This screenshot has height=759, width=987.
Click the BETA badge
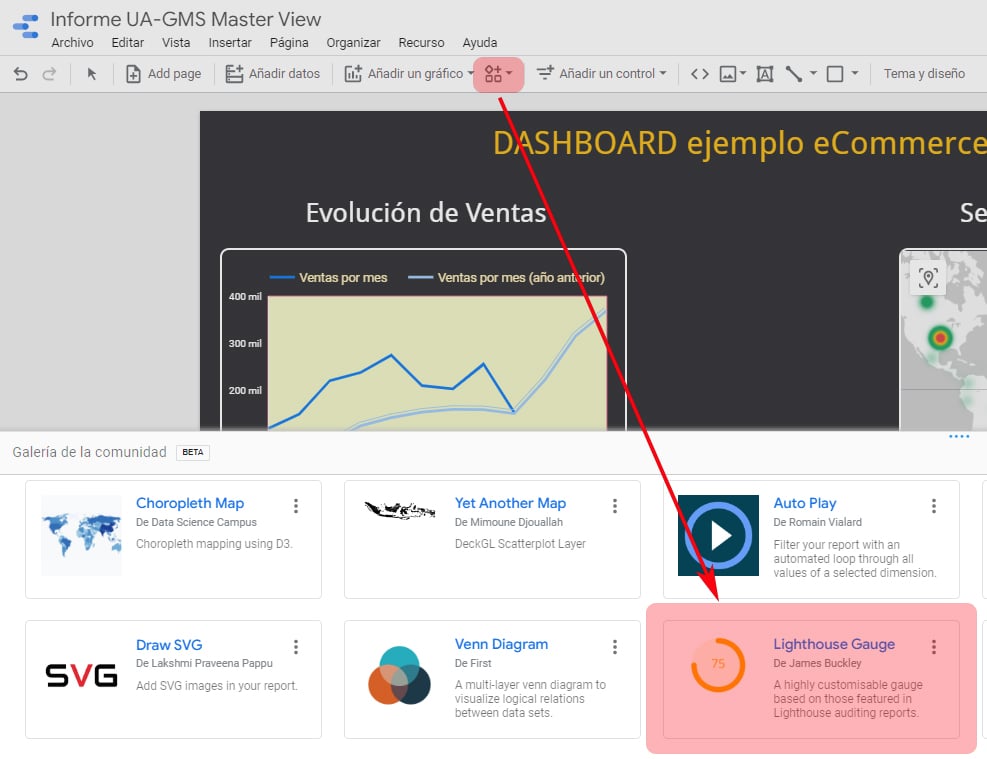193,453
